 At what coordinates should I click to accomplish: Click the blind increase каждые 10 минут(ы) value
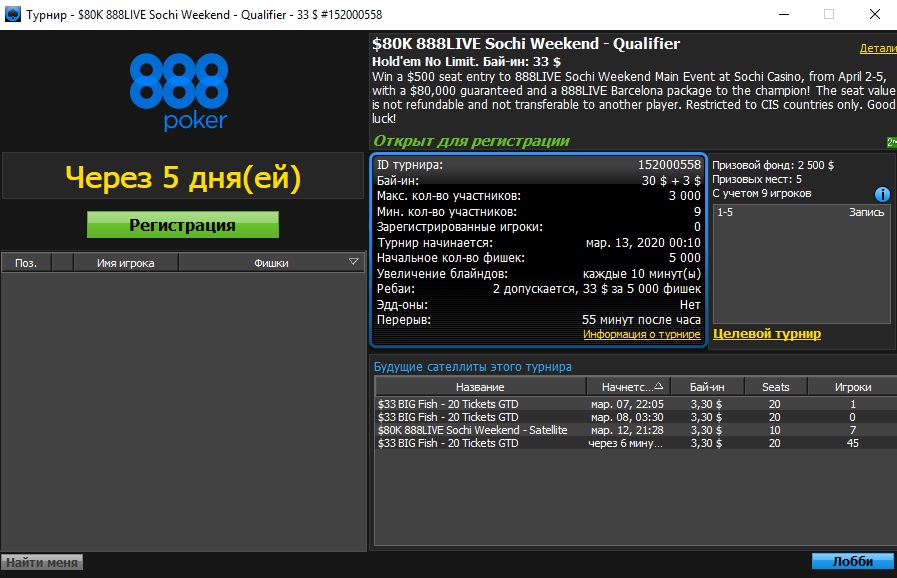coord(642,274)
